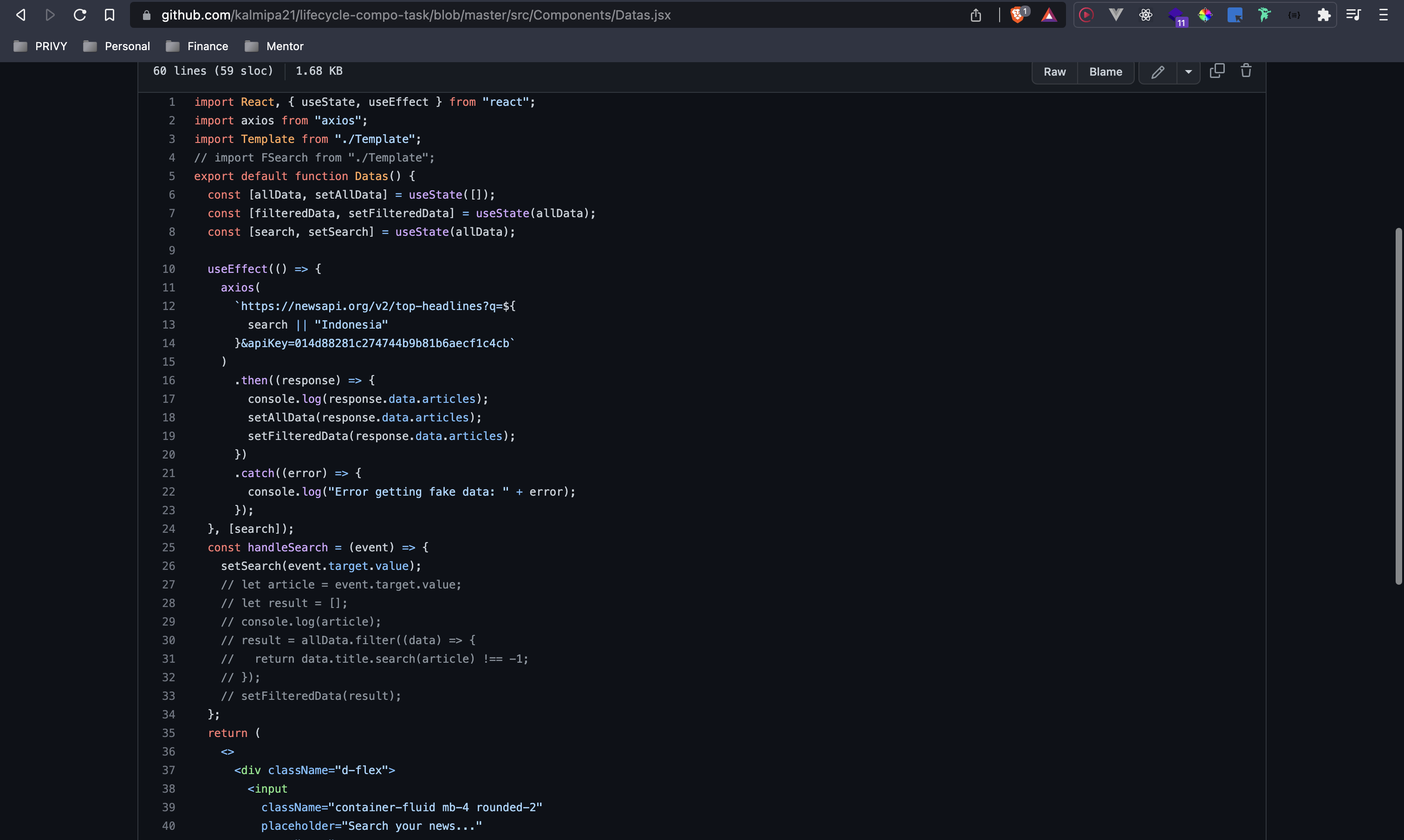Share the current page
Viewport: 1404px width, 840px height.
(x=975, y=15)
